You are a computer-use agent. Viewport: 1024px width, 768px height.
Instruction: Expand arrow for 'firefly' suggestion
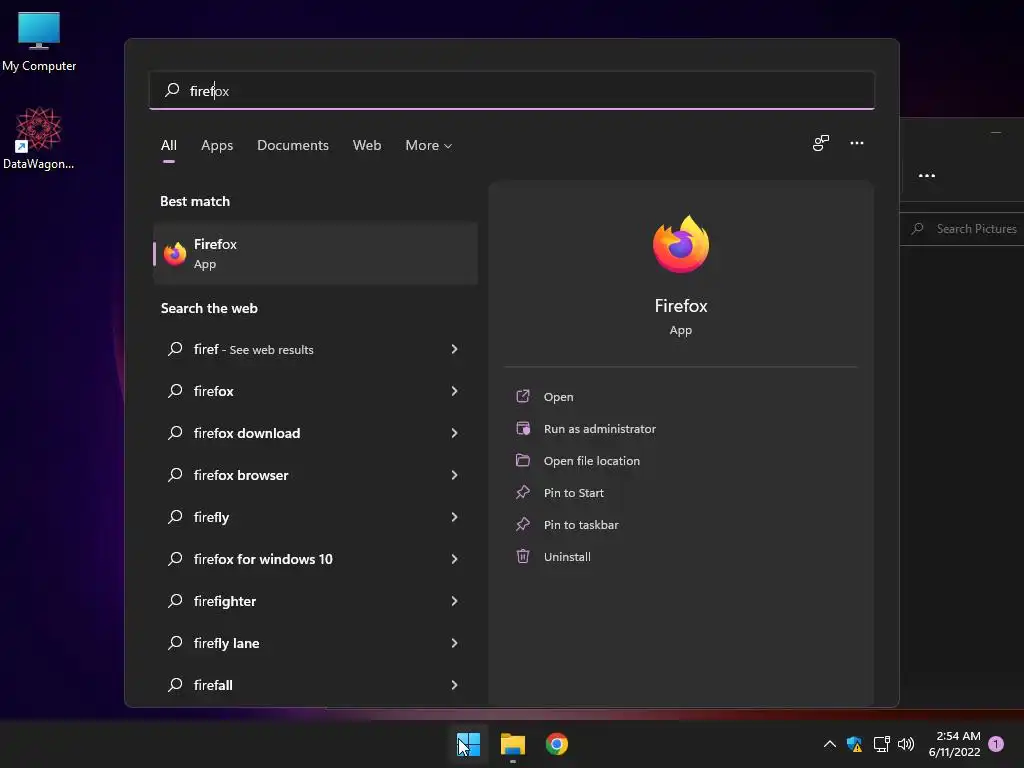tap(455, 517)
